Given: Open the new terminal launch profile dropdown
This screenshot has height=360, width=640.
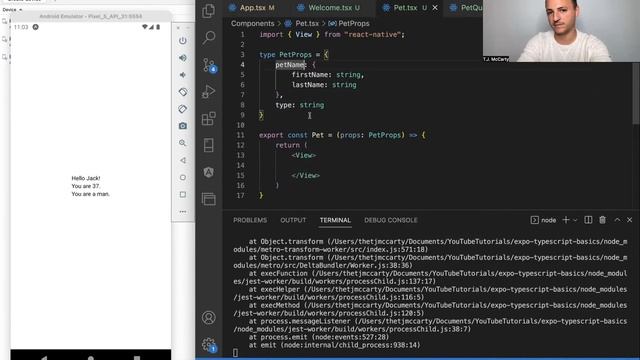Looking at the screenshot, I should (575, 220).
